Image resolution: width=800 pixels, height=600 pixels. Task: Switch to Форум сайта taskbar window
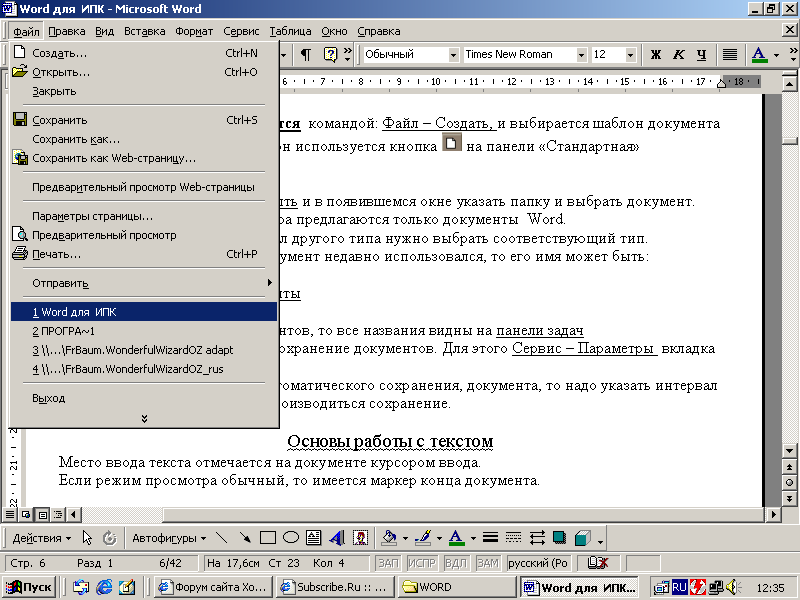click(x=213, y=587)
